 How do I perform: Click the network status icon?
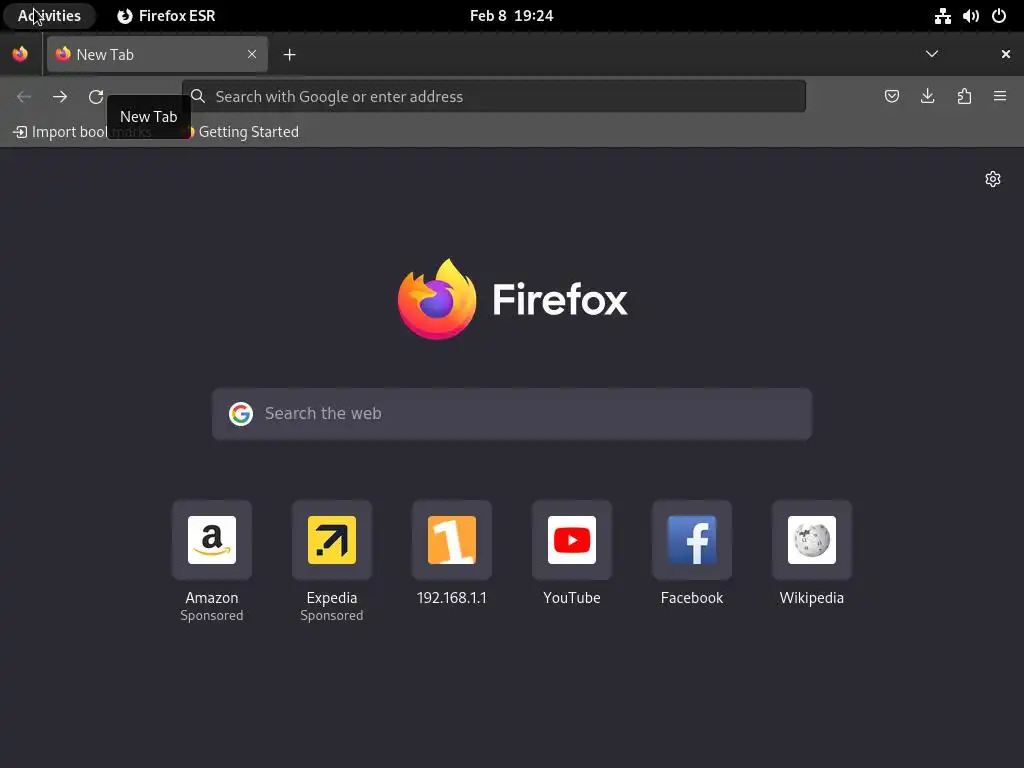pyautogui.click(x=942, y=16)
